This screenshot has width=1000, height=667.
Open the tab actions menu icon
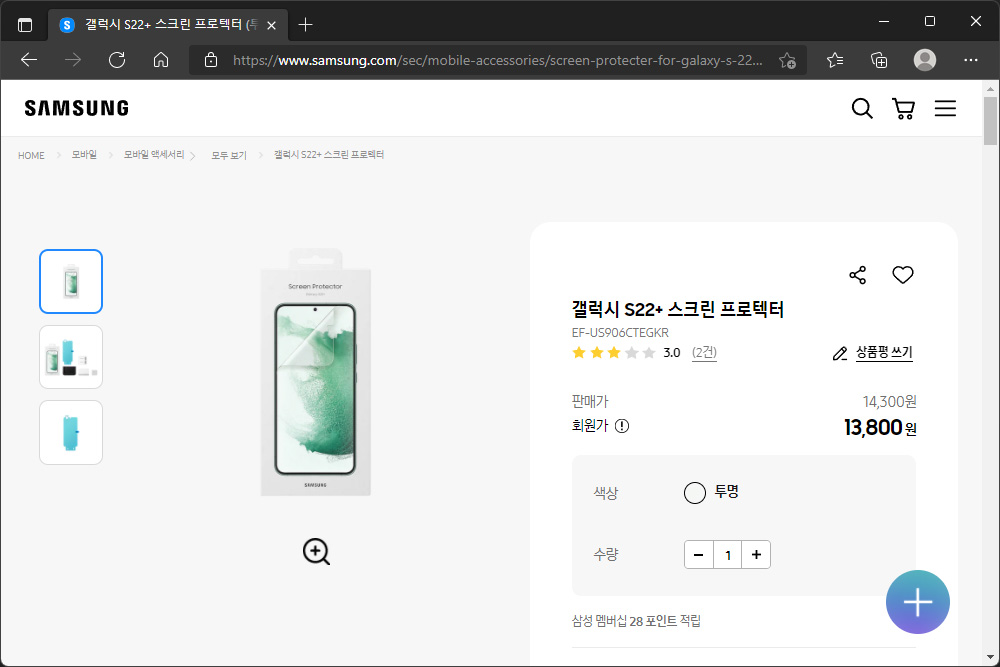(25, 25)
